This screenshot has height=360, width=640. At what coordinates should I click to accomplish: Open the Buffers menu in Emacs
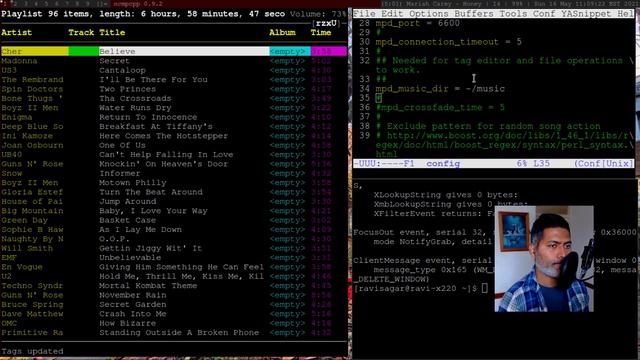click(x=473, y=13)
